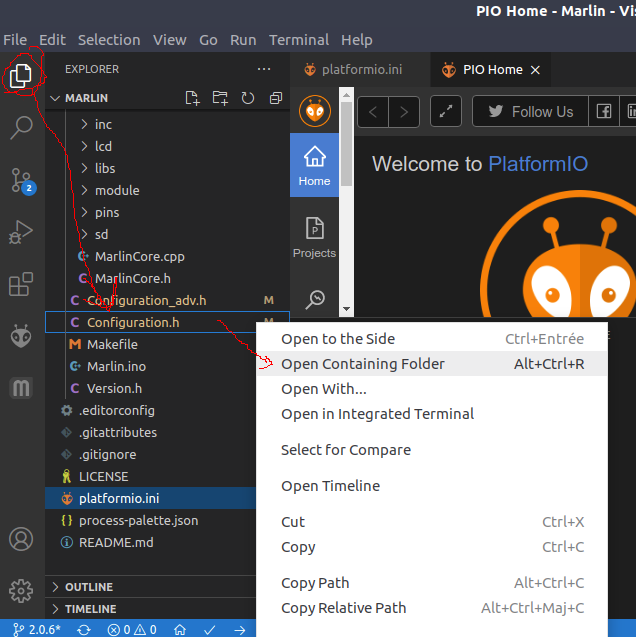Choose Copy Relative Path from context menu
Screen dimensions: 636x637
pos(432,608)
